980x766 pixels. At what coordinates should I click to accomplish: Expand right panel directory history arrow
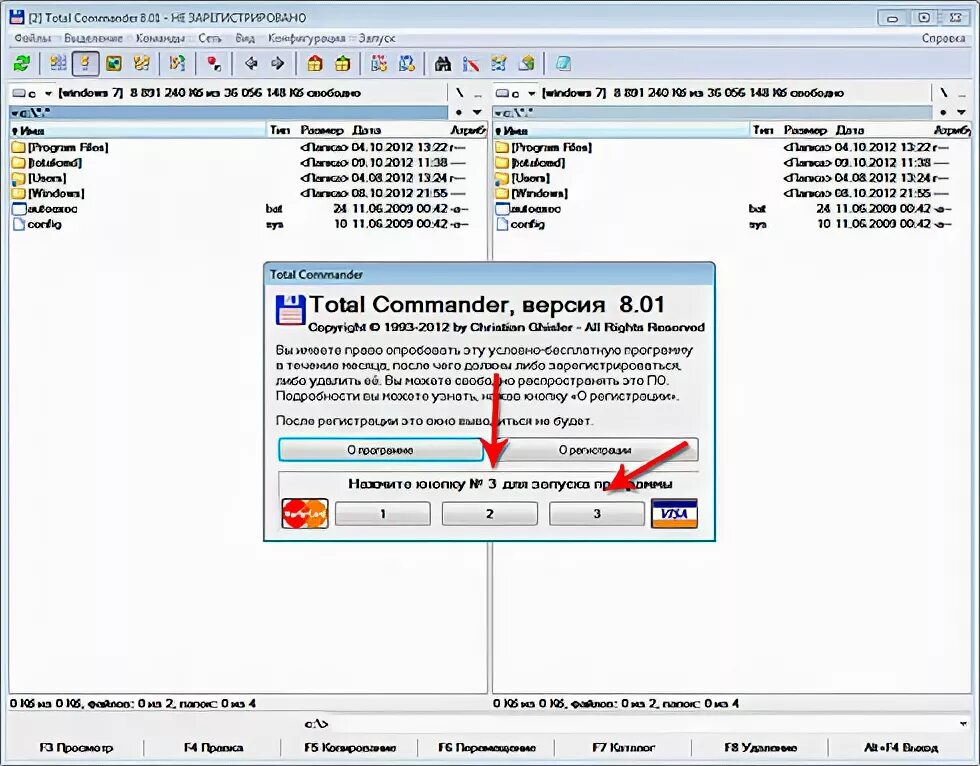[961, 112]
